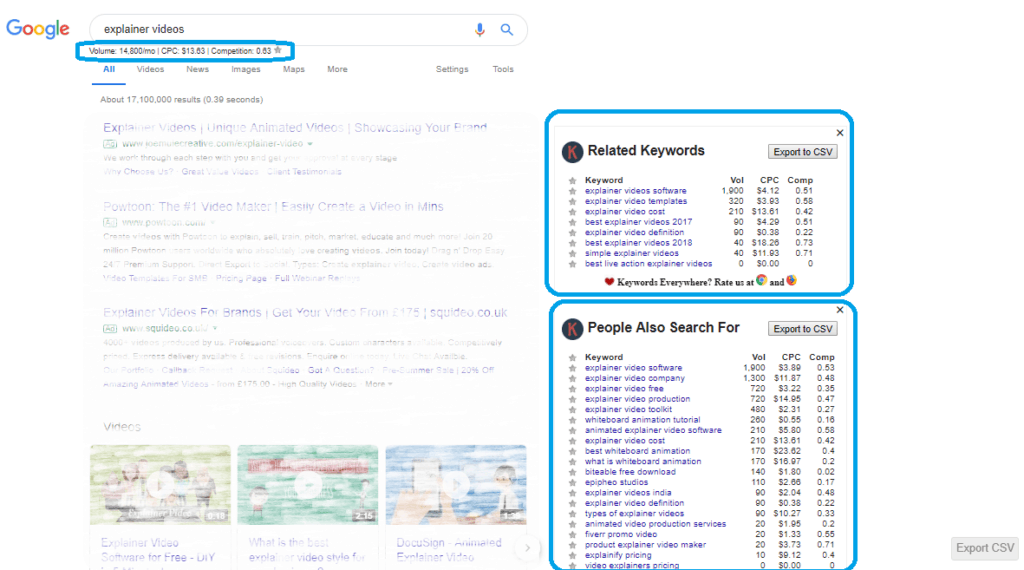The width and height of the screenshot is (1024, 570).
Task: Open search Tools
Action: 503,69
